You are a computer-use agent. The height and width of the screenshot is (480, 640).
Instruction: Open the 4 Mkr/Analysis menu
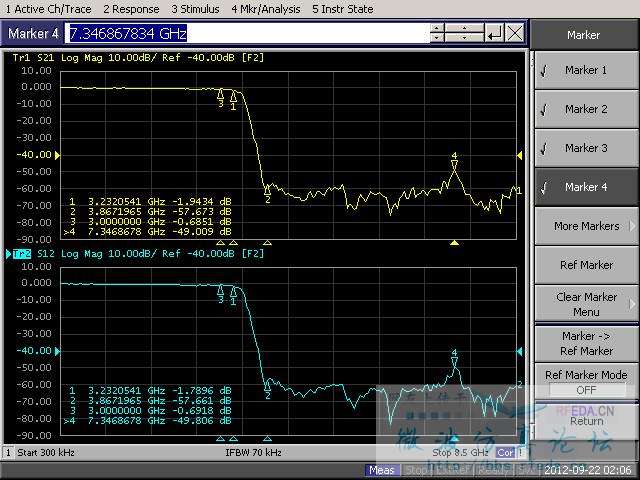coord(266,9)
